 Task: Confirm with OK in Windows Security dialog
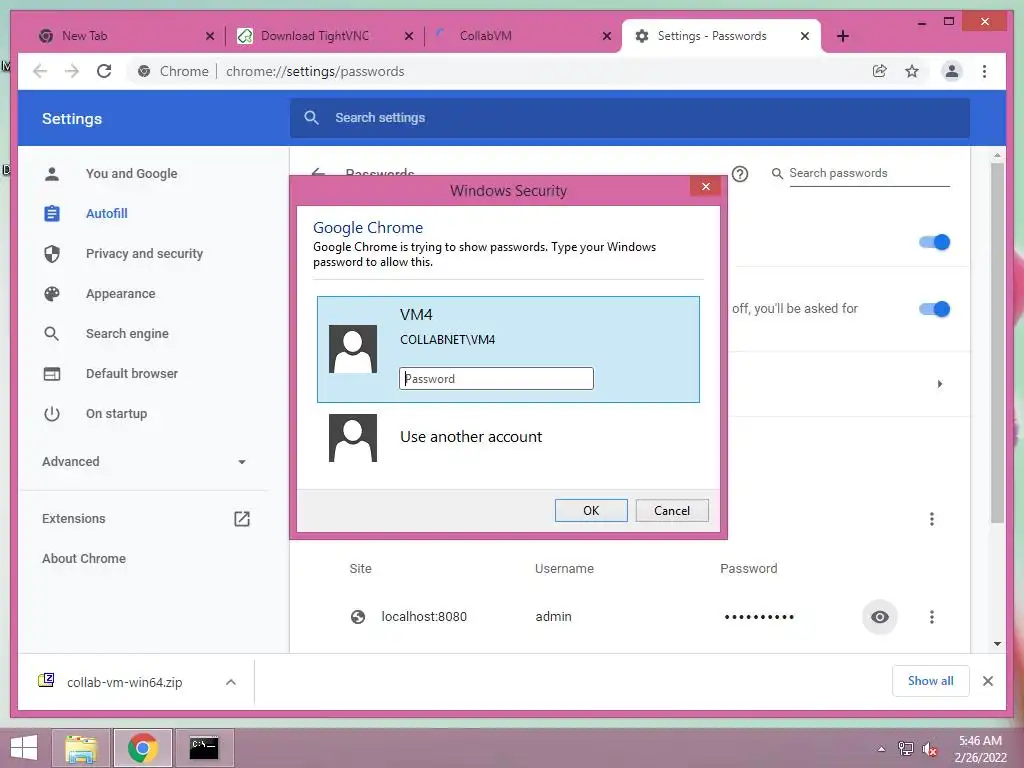pos(591,511)
